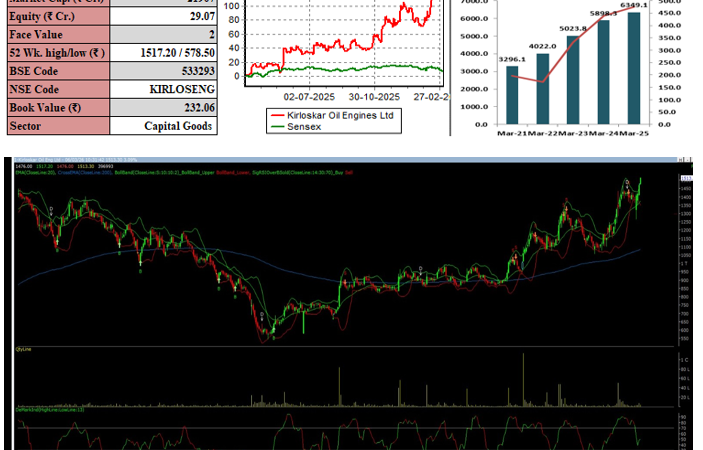703x450 pixels.
Task: Click the green Sensex legend line
Action: (278, 127)
